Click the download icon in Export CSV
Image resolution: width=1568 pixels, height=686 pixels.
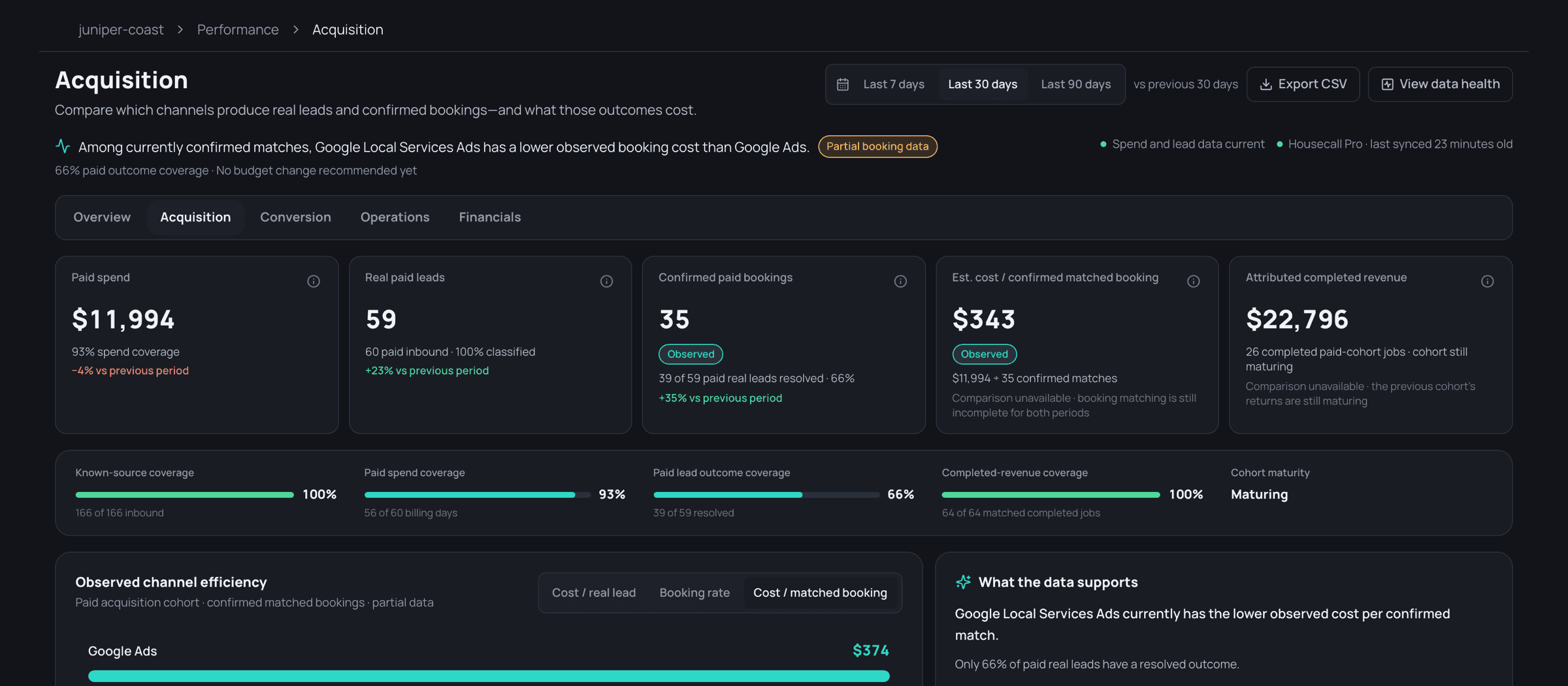[x=1266, y=84]
